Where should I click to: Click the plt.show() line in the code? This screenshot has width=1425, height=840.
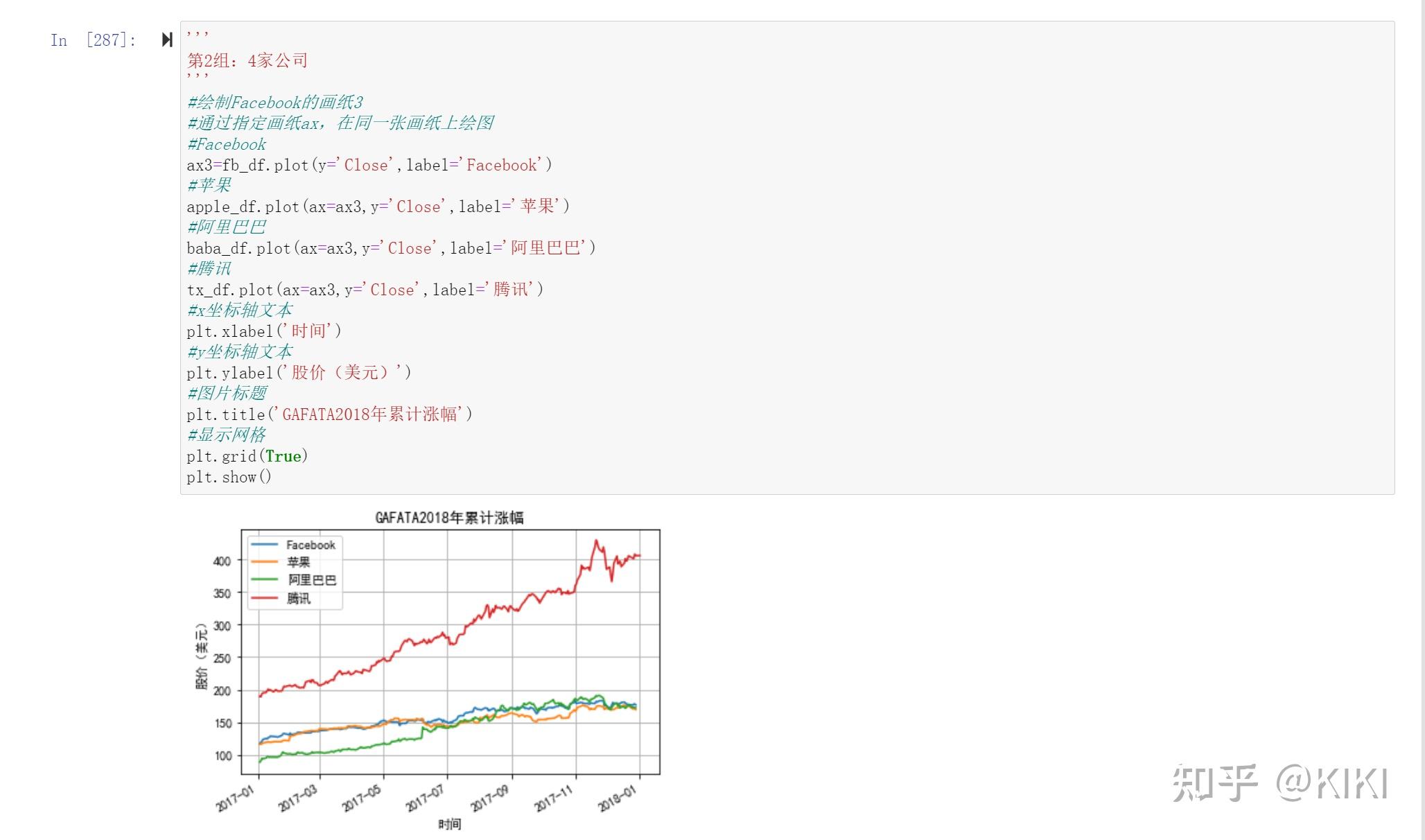point(229,477)
